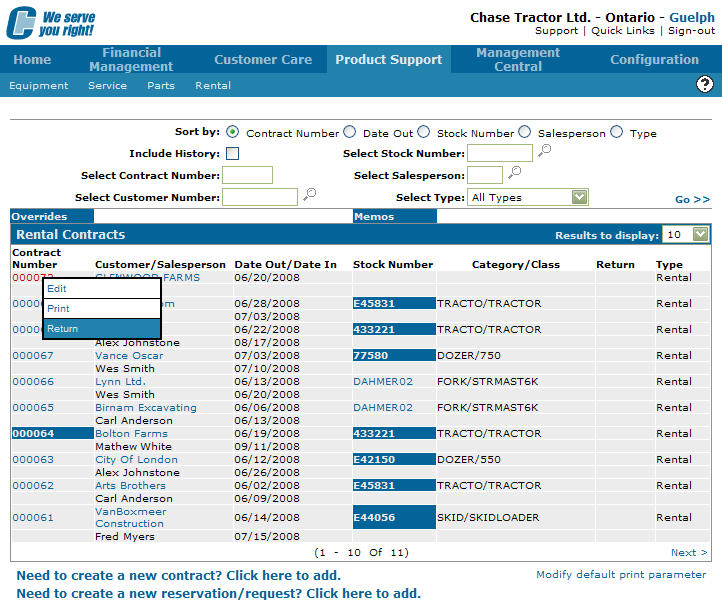Sort by Type radio button
722x604 pixels.
pyautogui.click(x=617, y=132)
